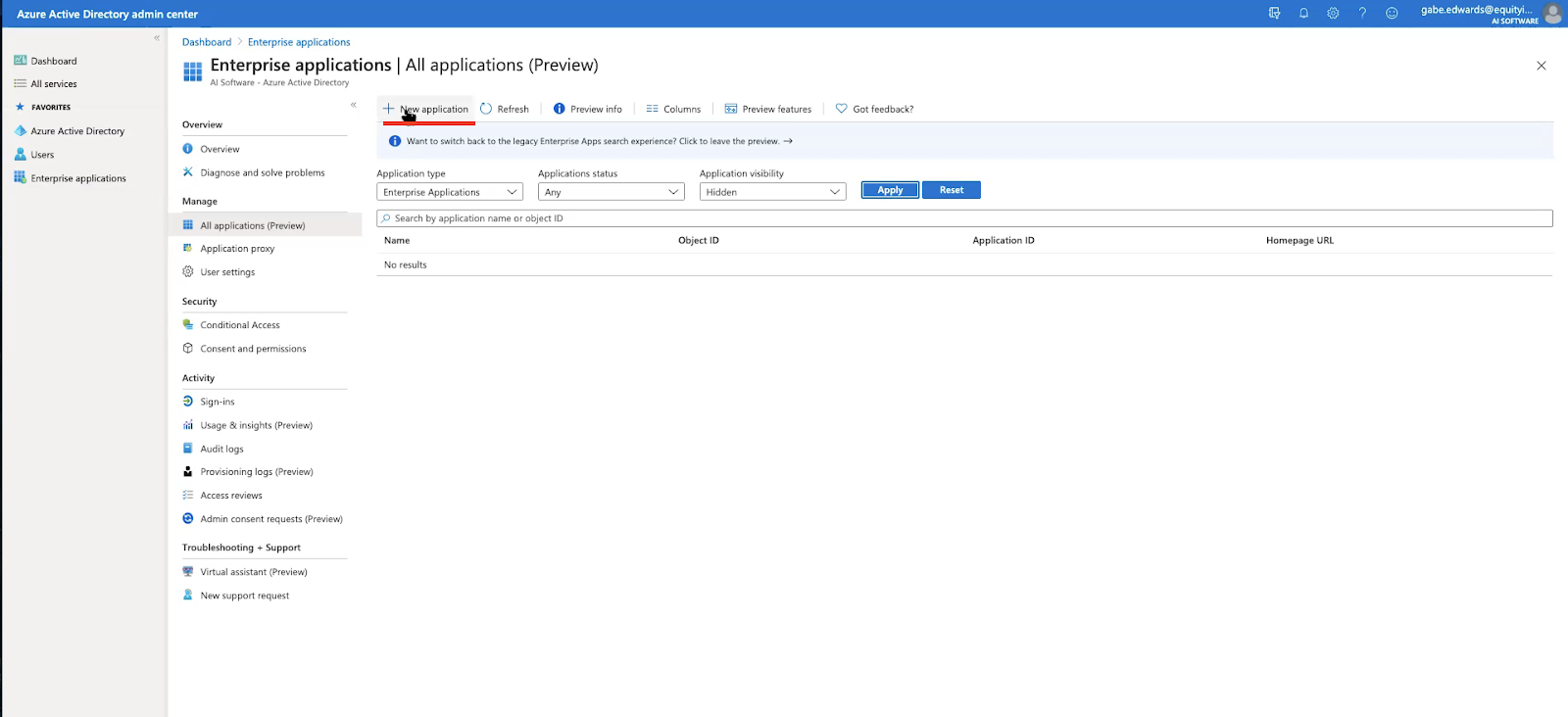Click the Dashboard breadcrumb link
1568x717 pixels.
click(207, 42)
